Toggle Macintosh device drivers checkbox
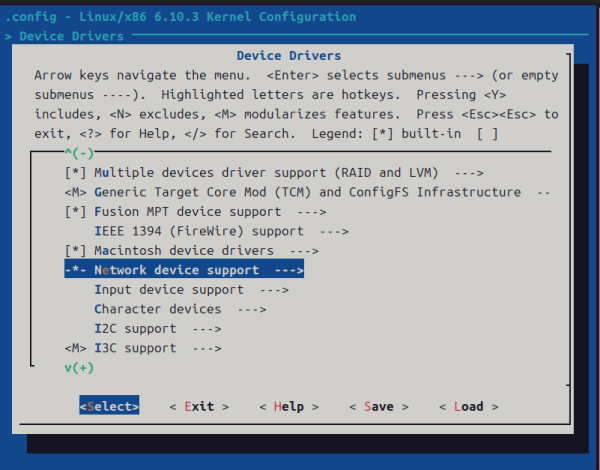 pos(75,251)
